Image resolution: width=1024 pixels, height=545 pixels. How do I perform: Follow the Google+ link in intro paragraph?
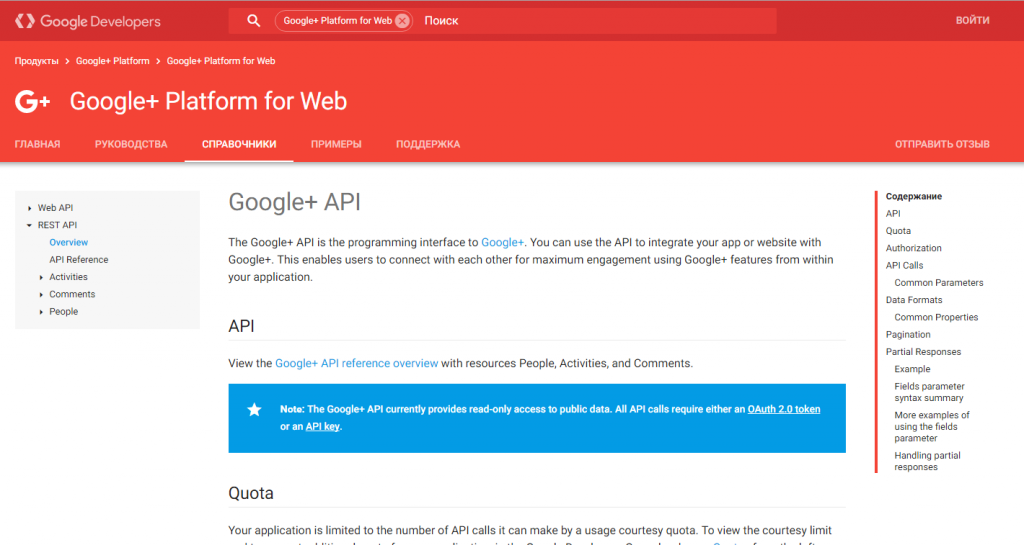click(502, 242)
